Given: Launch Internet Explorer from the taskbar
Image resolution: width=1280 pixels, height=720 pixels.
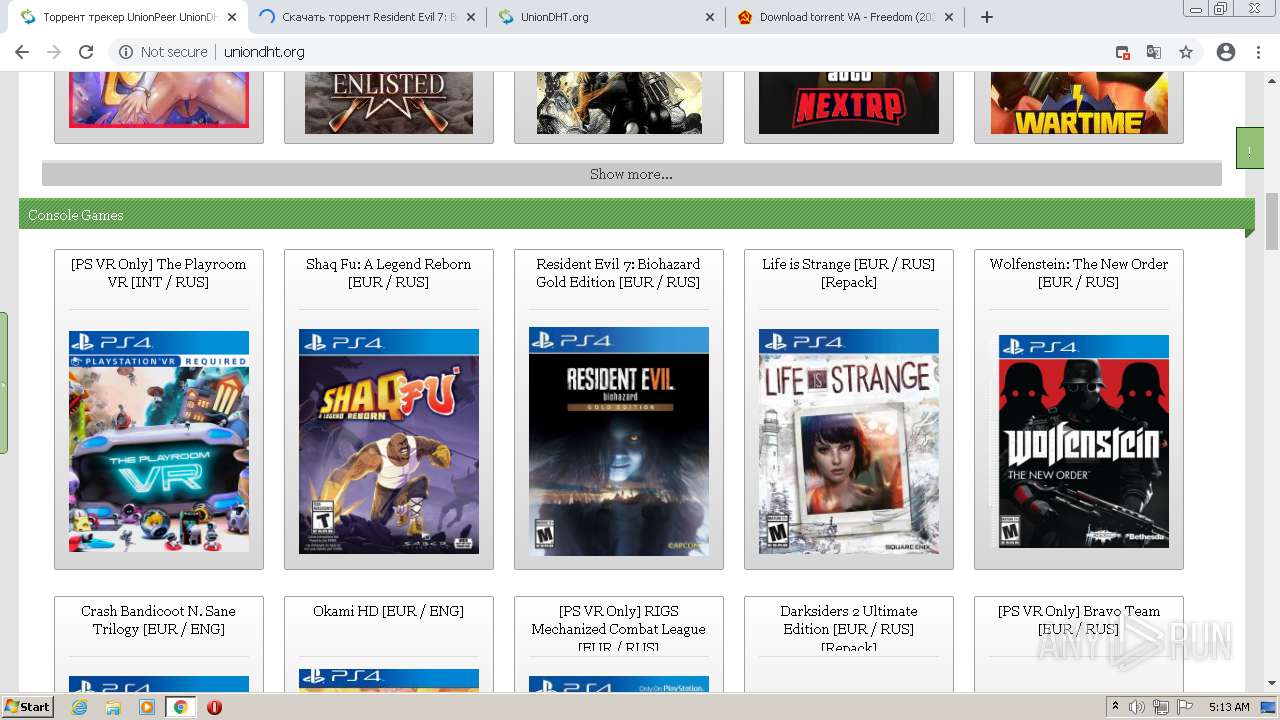Looking at the screenshot, I should (x=80, y=707).
